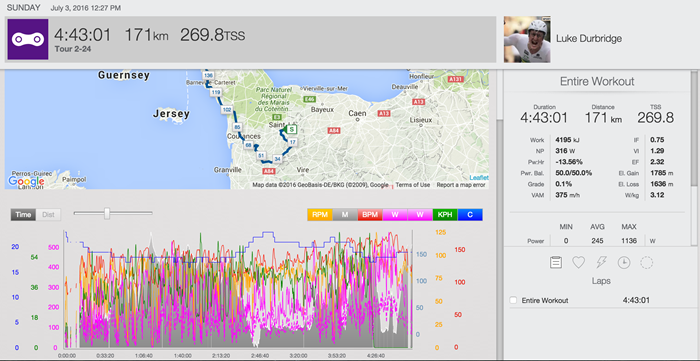The image size is (700, 361).
Task: Click the 51 km marker on route
Action: [262, 155]
